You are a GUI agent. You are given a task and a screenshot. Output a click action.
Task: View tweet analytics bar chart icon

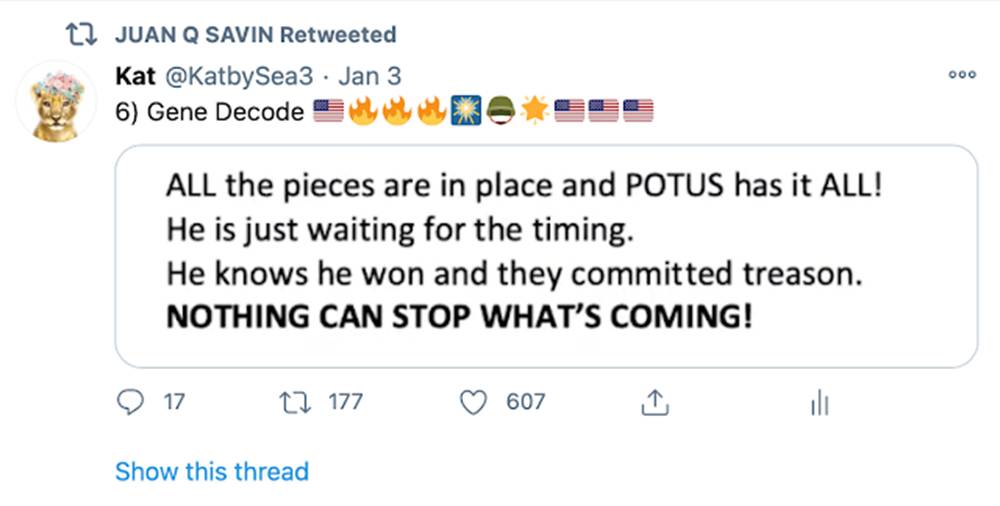pos(819,403)
